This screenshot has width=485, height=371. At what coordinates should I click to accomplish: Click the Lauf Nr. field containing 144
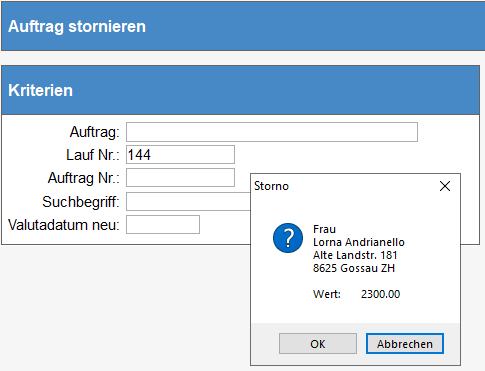(180, 155)
